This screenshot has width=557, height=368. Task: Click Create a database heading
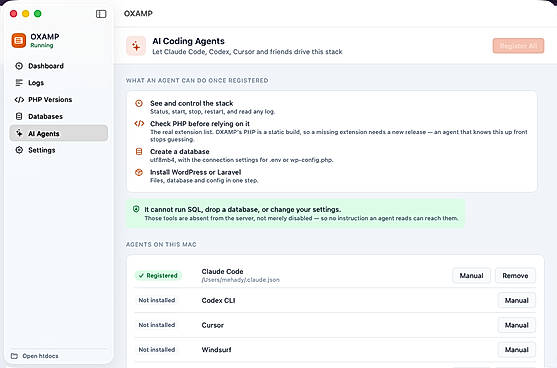[x=179, y=152]
